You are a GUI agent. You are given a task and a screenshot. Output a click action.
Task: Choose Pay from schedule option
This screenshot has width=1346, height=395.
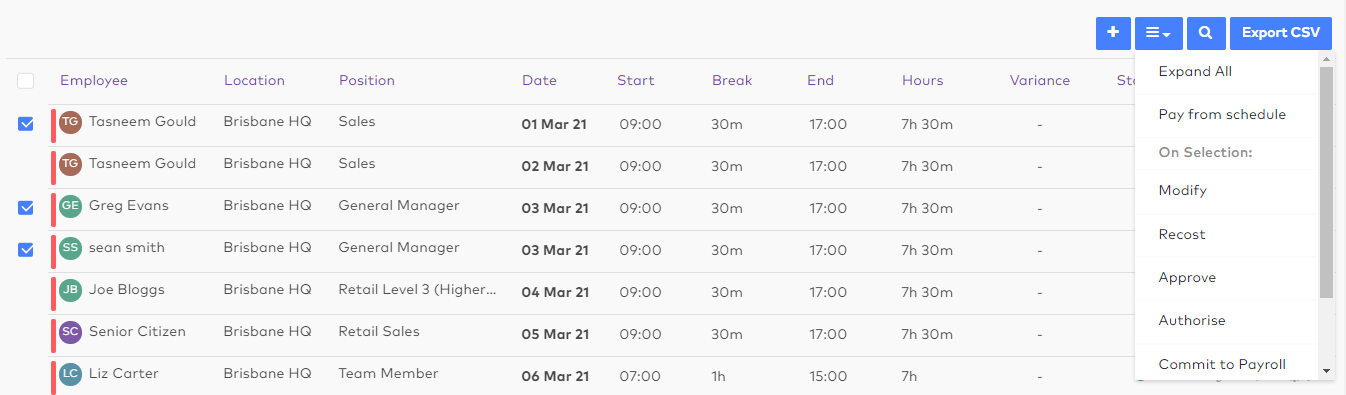point(1222,114)
